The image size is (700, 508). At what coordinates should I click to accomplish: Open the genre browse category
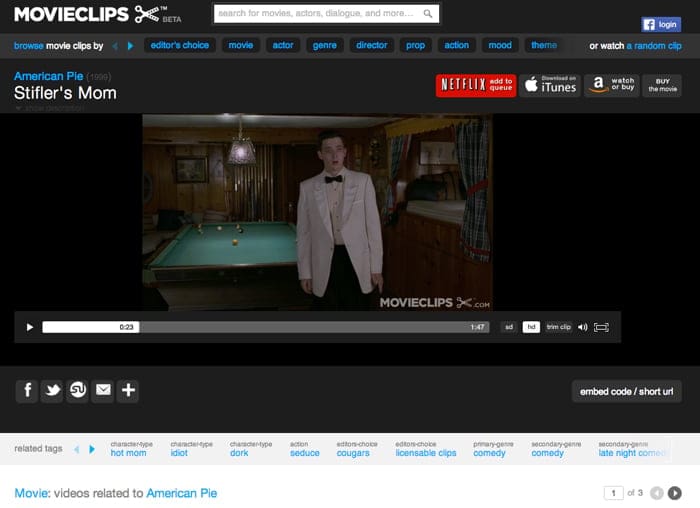point(325,45)
